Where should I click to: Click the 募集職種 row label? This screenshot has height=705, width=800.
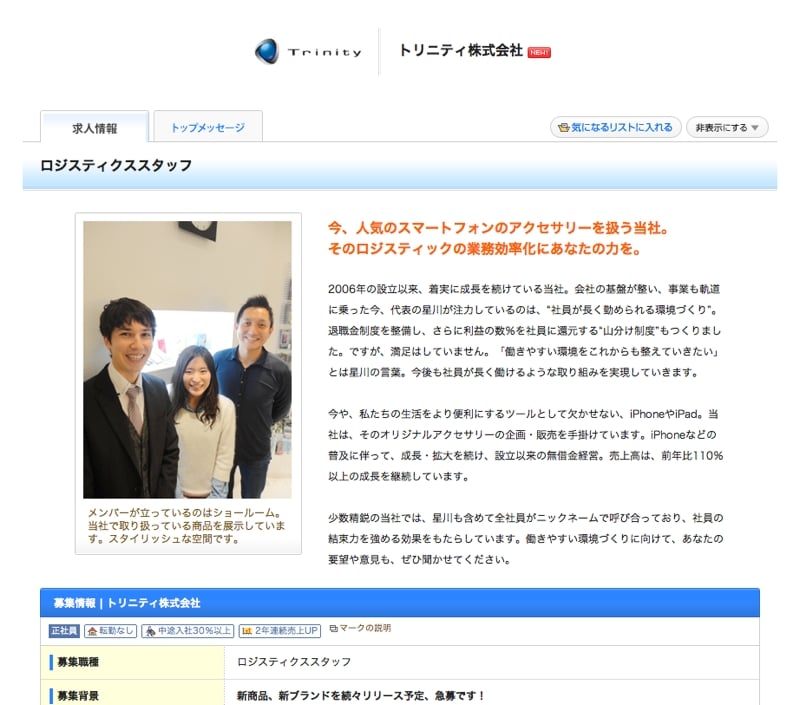78,662
